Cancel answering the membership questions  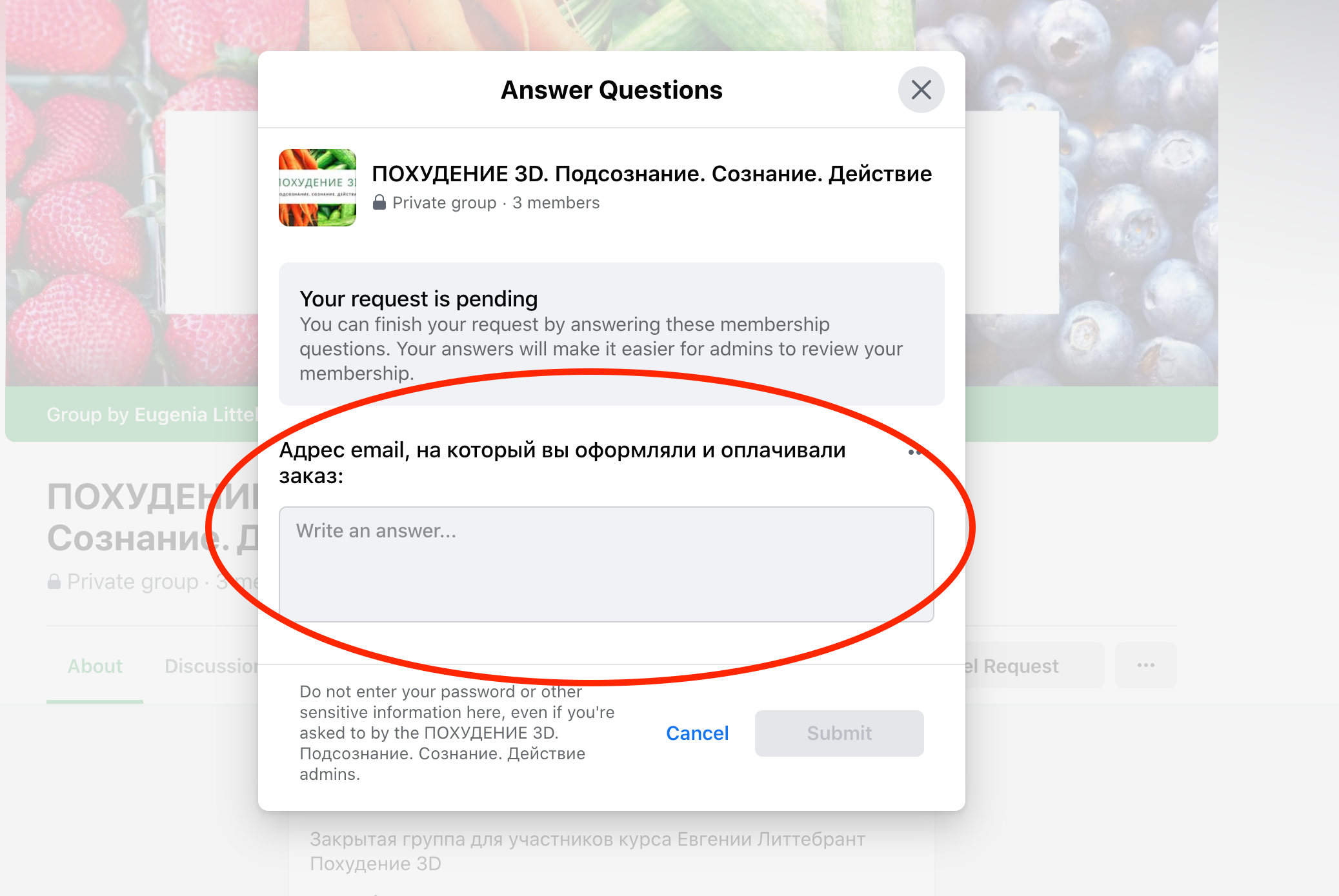click(697, 733)
